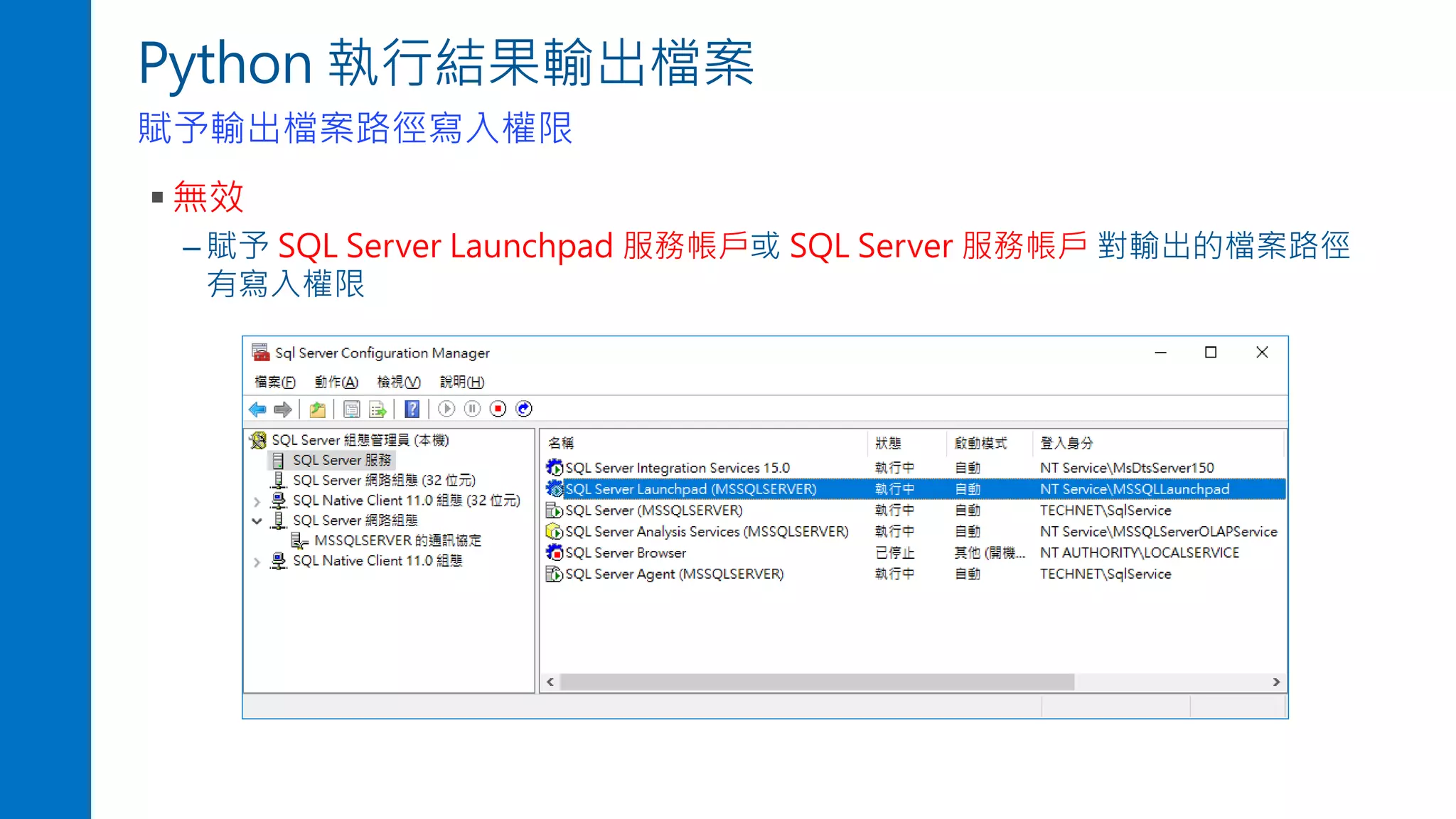Image resolution: width=1456 pixels, height=819 pixels.
Task: Select MSSQLSERVER 的通訊協定 tree item
Action: click(x=397, y=541)
